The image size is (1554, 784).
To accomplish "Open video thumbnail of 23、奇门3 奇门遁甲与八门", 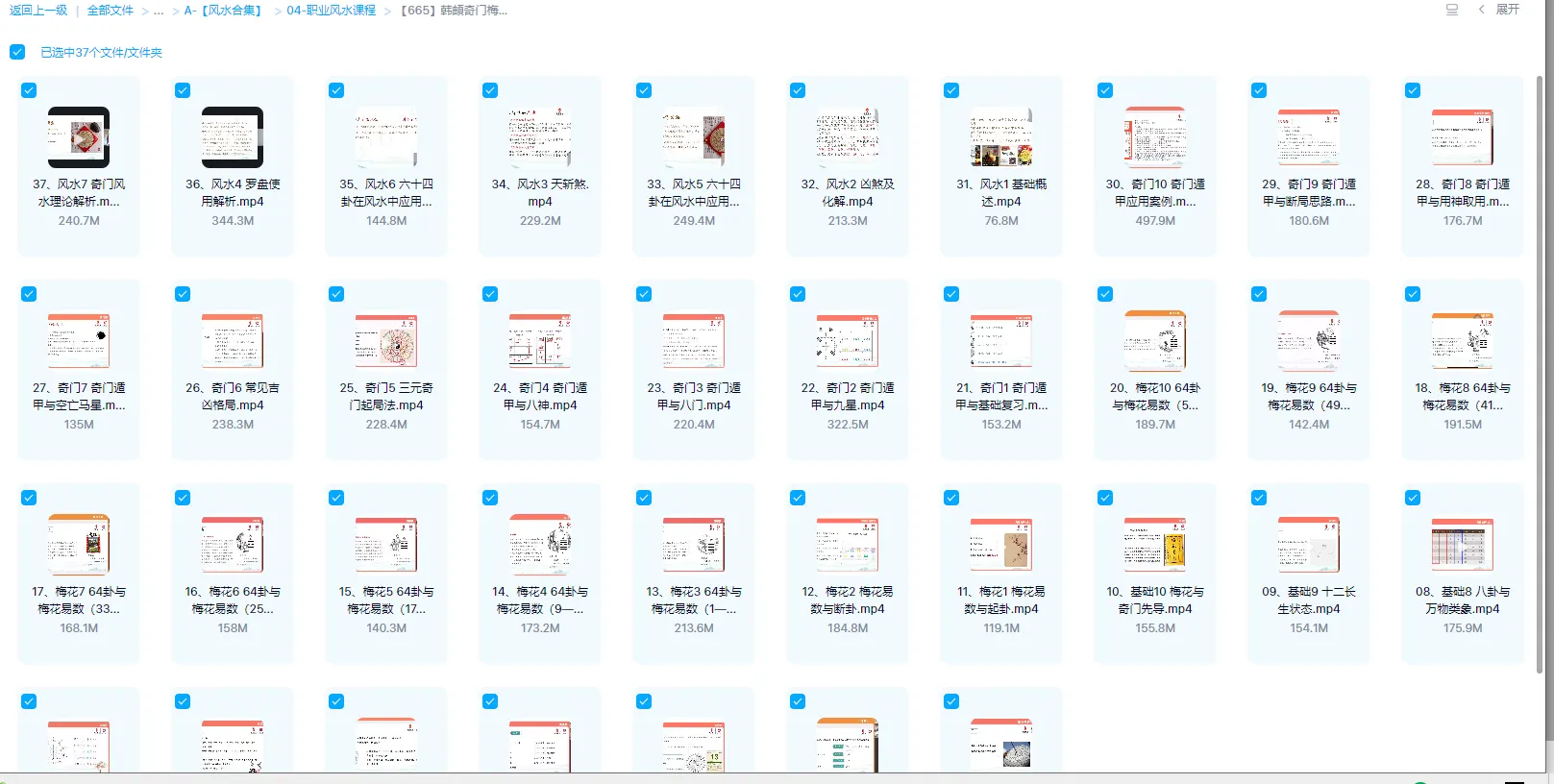I will click(694, 341).
